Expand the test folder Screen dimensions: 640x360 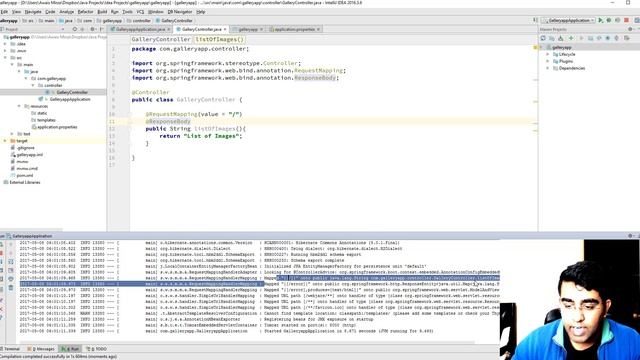(x=12, y=134)
